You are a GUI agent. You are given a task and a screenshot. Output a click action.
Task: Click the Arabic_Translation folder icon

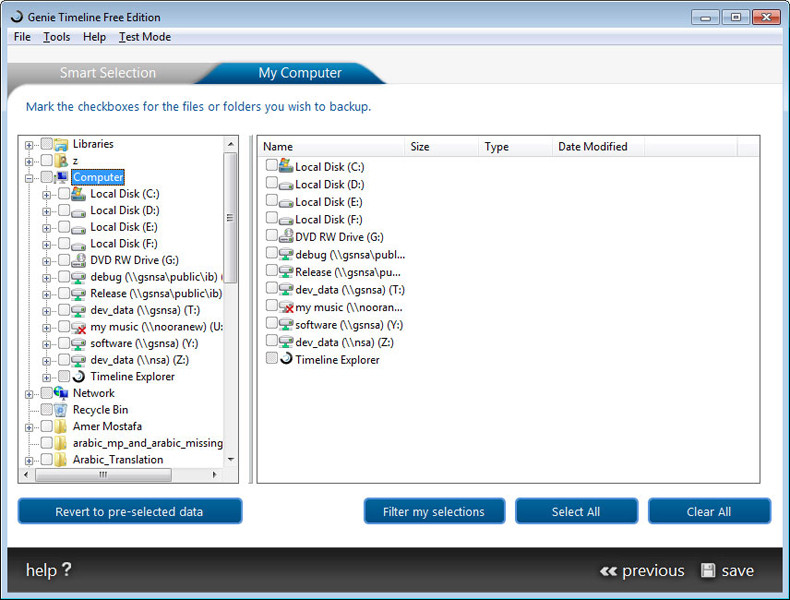coord(61,459)
